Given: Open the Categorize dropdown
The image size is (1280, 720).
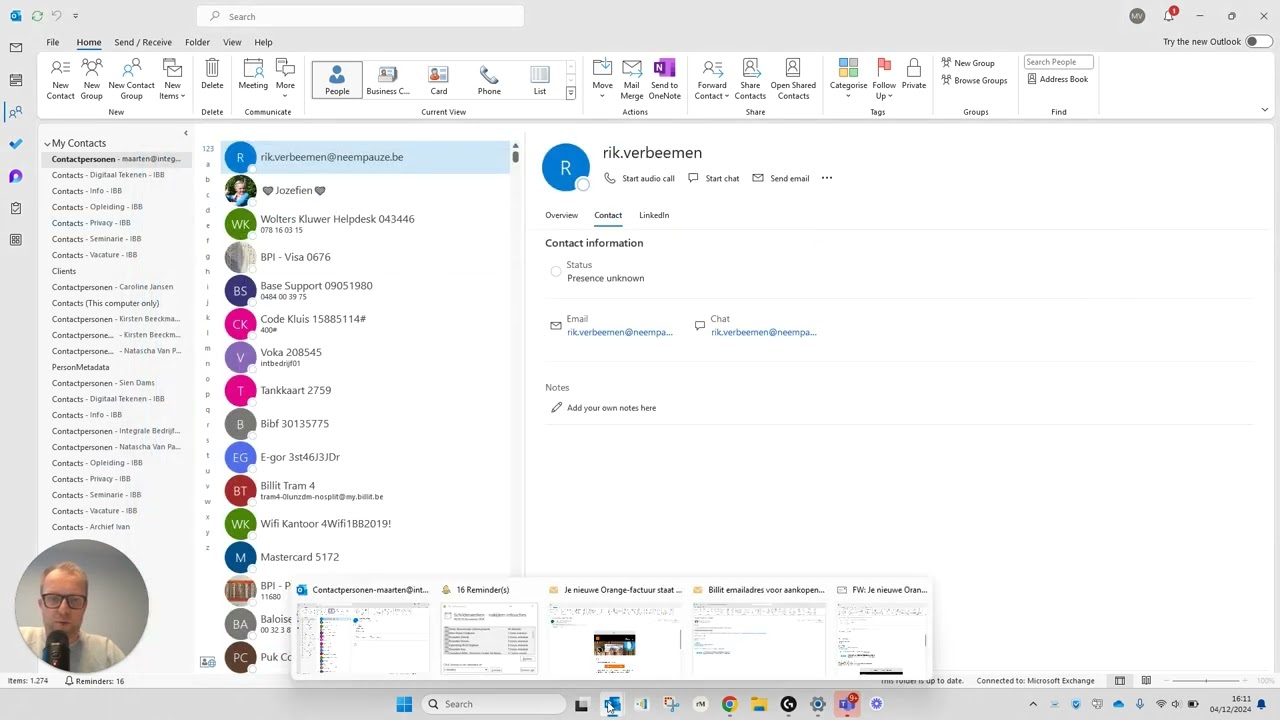Looking at the screenshot, I should (848, 79).
